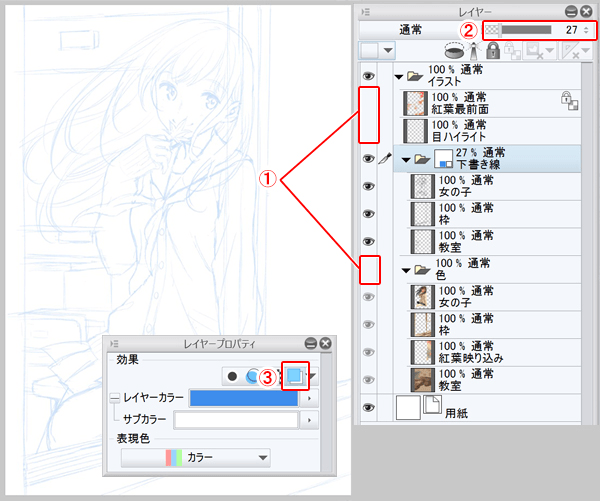Minimize the Layer panel
600x501 pixels.
[x=571, y=12]
